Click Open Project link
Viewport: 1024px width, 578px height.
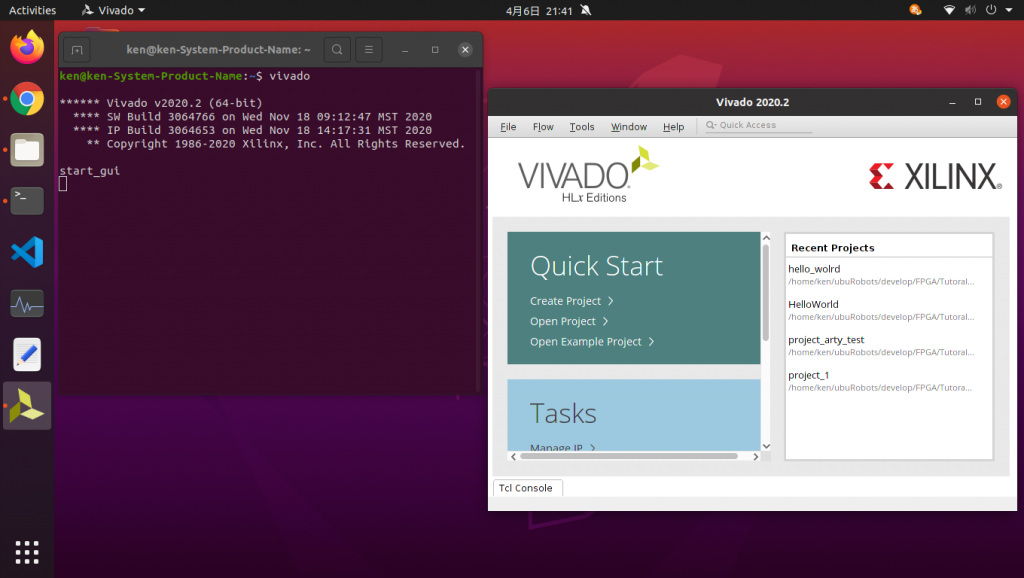tap(562, 321)
